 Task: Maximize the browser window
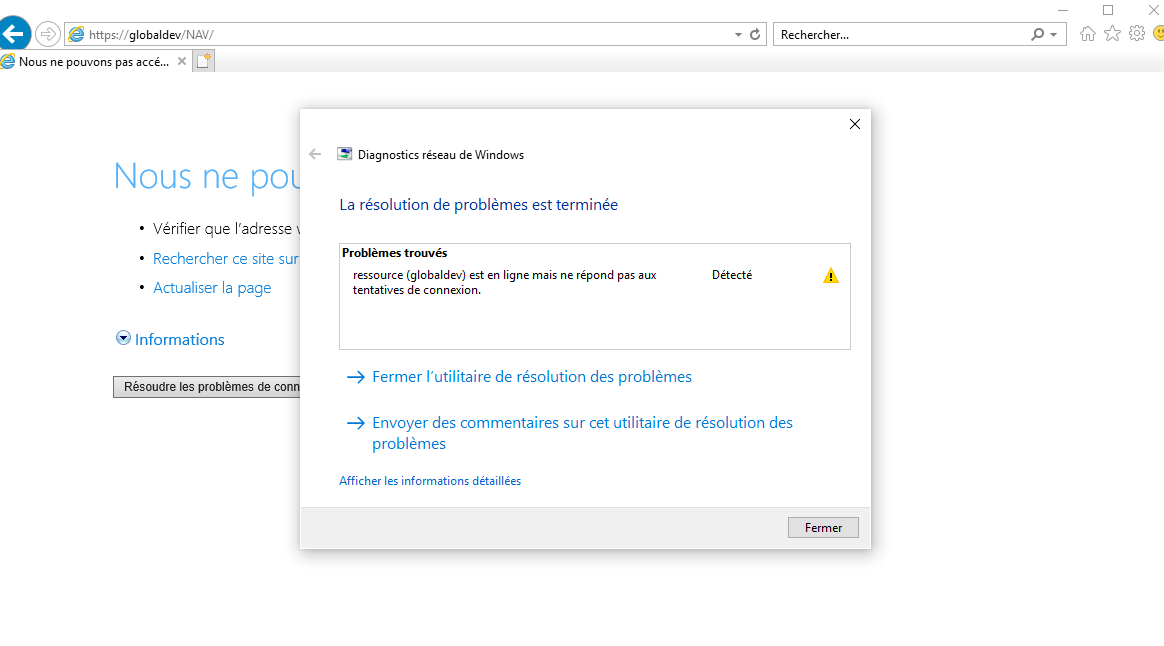pyautogui.click(x=1108, y=10)
